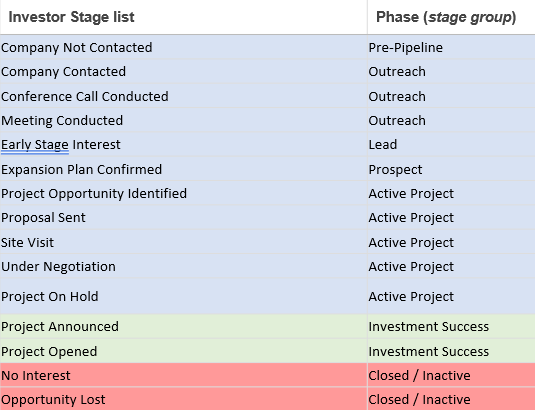The width and height of the screenshot is (535, 410).
Task: Select the Project Opened cell
Action: click(x=184, y=351)
